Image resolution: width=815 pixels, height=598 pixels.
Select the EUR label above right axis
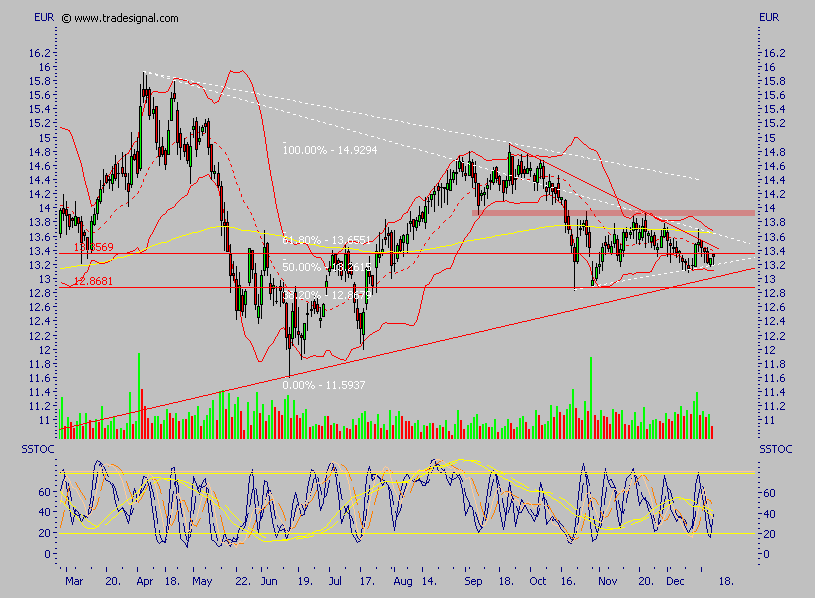[769, 17]
